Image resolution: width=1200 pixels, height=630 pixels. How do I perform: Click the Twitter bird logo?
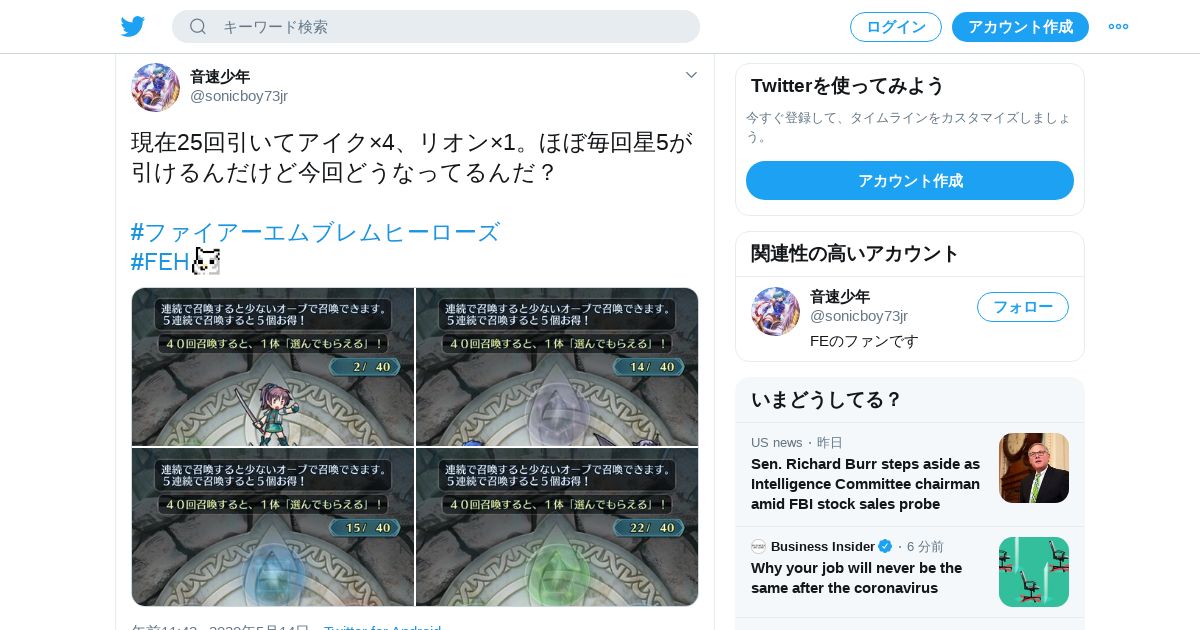(x=133, y=27)
